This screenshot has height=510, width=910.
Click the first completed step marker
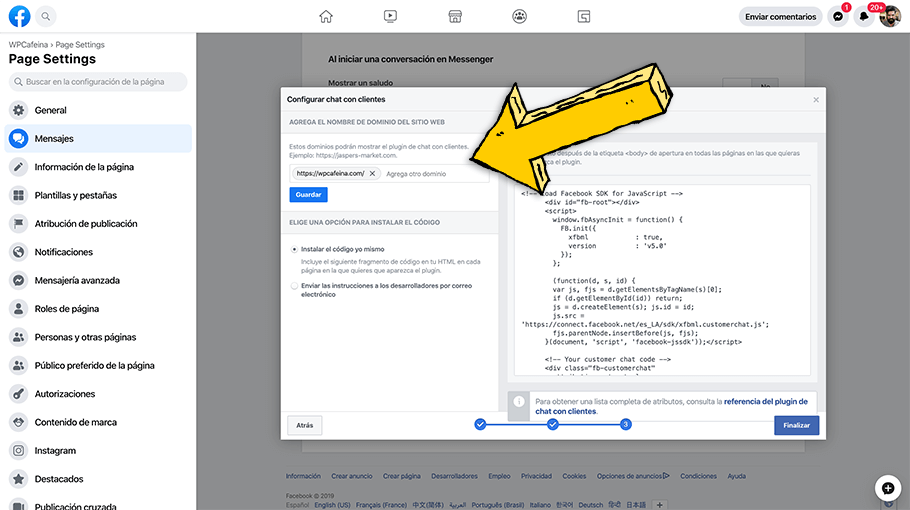[480, 425]
